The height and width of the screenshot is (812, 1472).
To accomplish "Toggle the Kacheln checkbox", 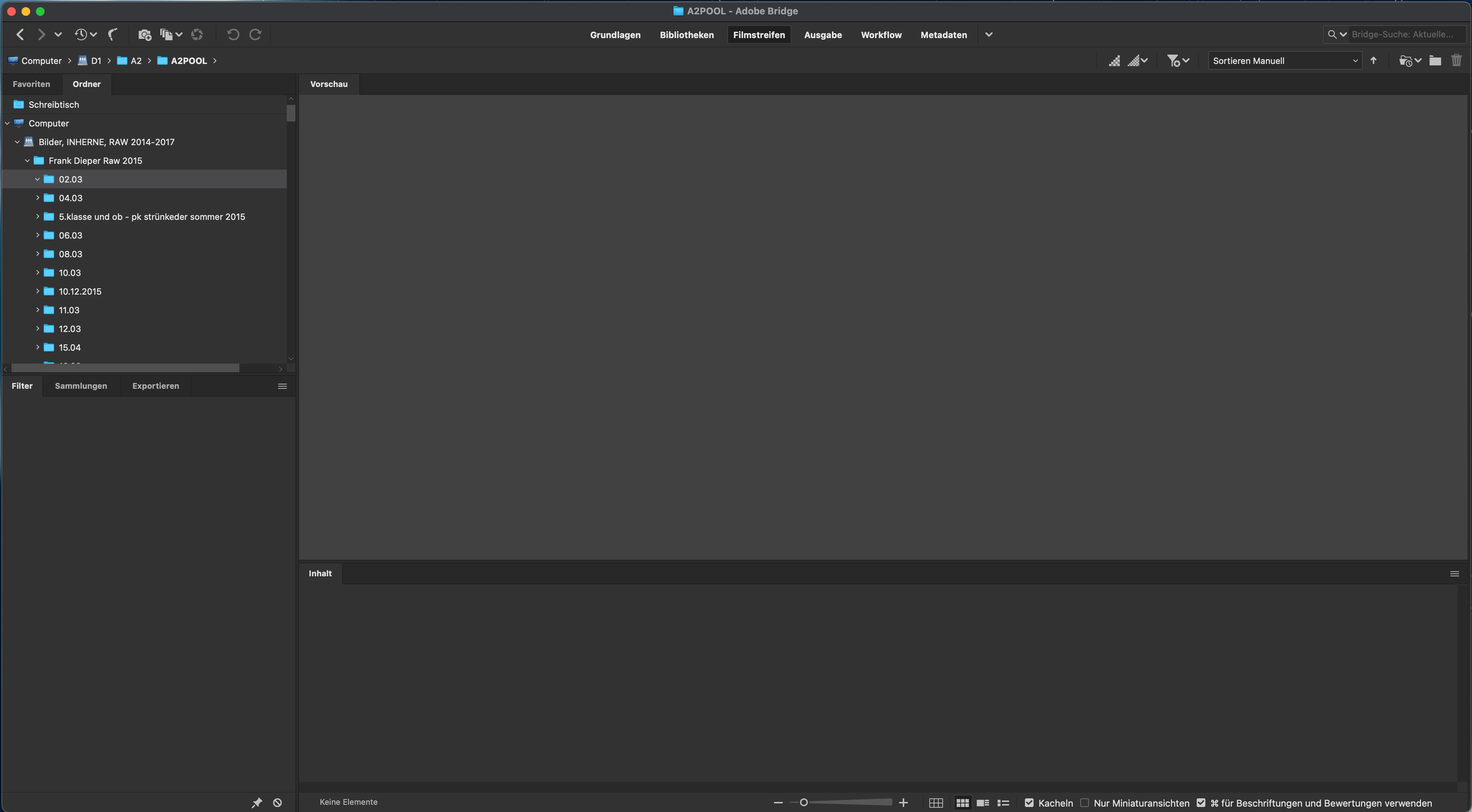I will click(x=1029, y=803).
